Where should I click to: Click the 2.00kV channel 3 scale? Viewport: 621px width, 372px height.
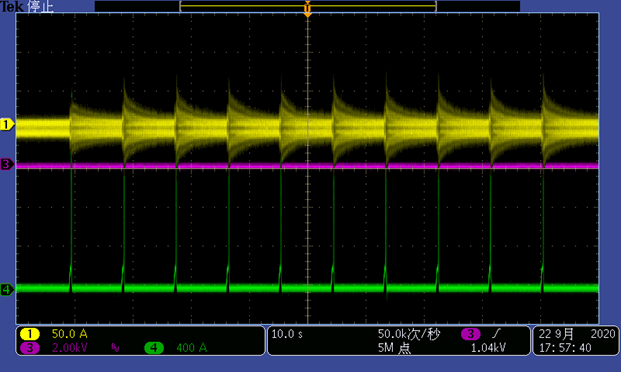click(x=70, y=348)
